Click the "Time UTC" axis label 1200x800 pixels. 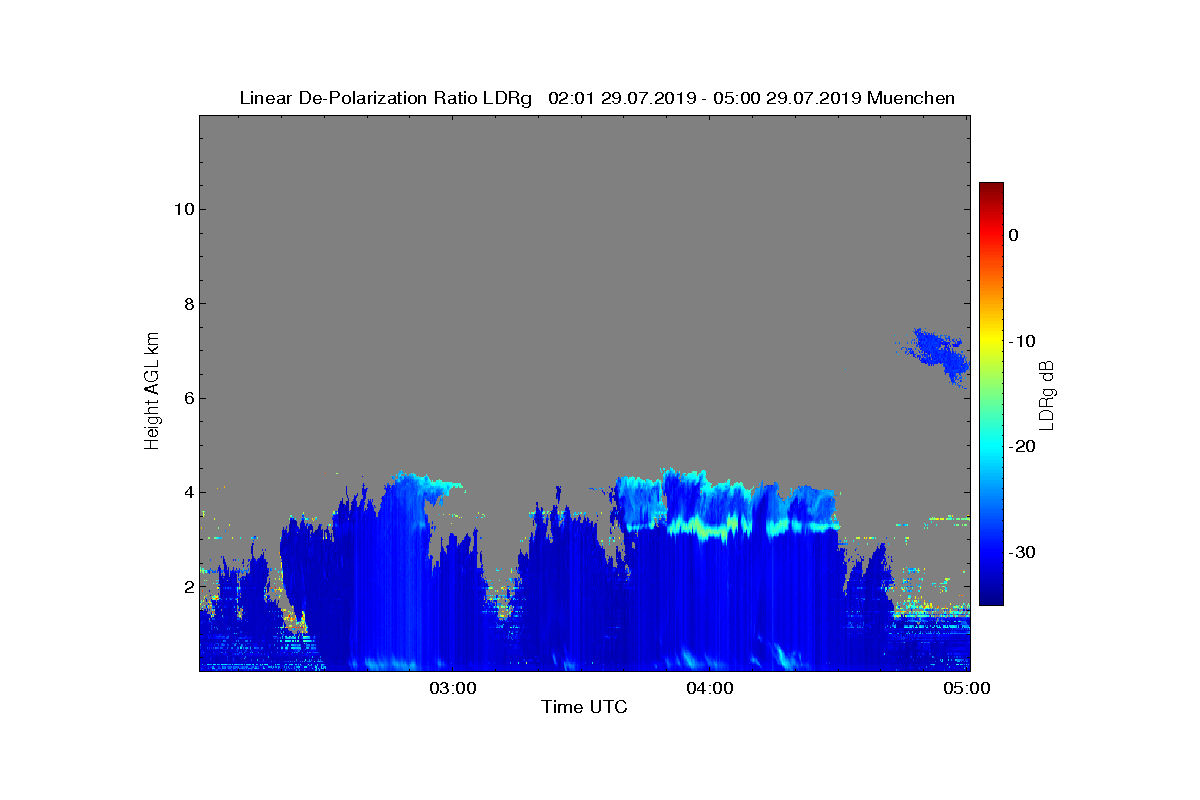coord(584,707)
